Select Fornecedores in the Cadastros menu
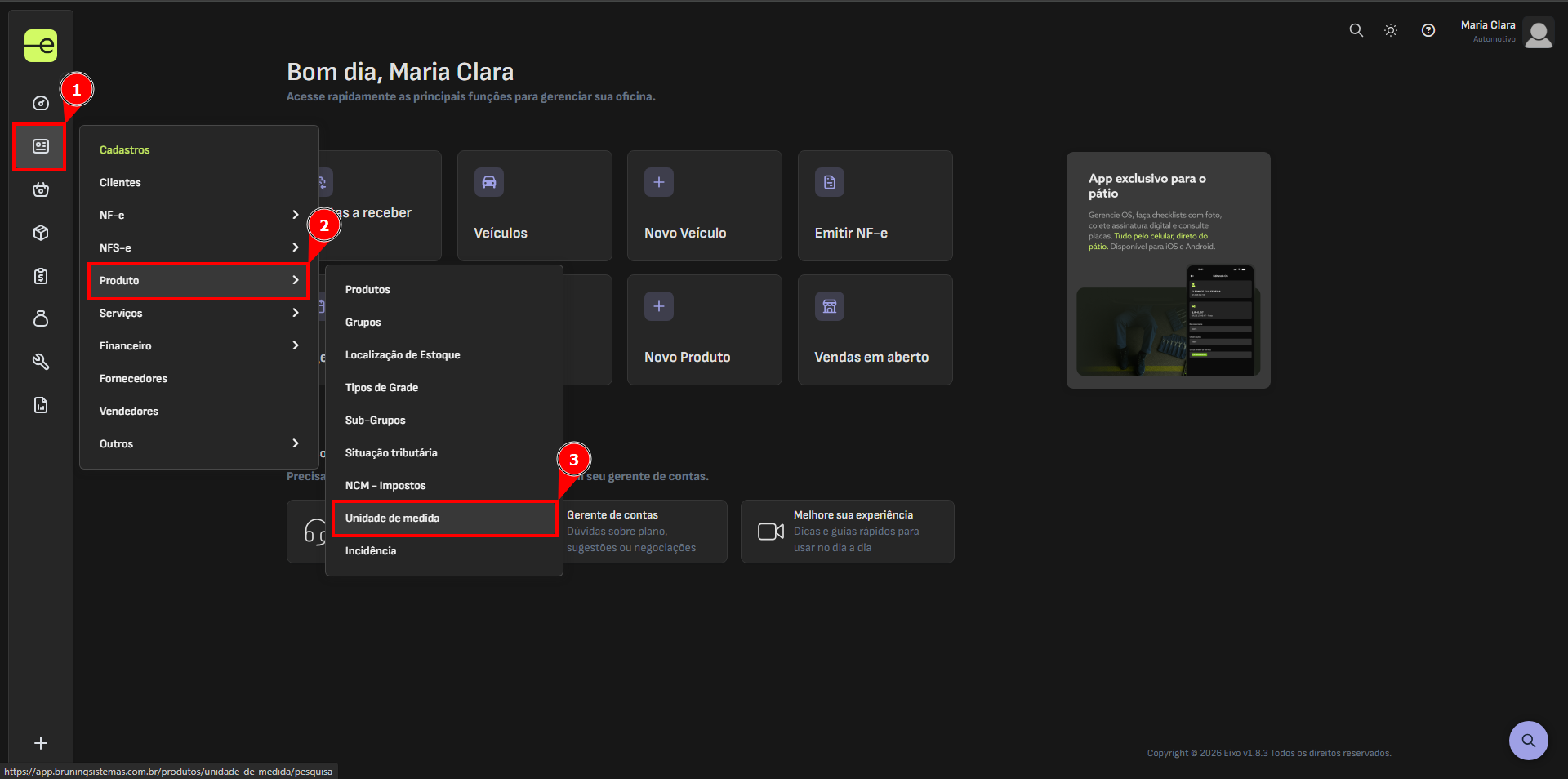Viewport: 1568px width, 779px height. (x=199, y=378)
